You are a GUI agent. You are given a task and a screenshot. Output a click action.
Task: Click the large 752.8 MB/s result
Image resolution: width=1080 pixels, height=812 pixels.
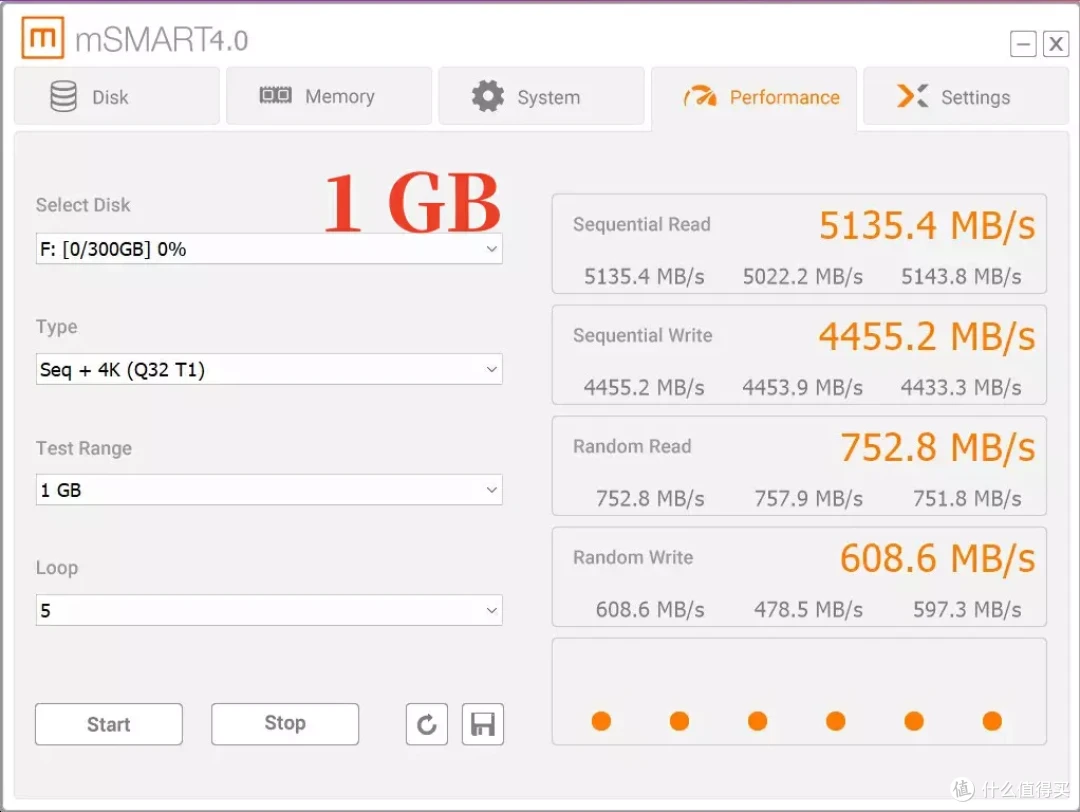937,447
